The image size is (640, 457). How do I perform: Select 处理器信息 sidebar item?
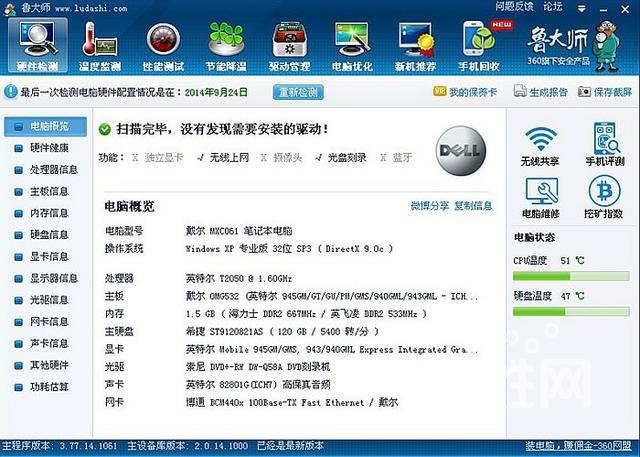(x=45, y=170)
